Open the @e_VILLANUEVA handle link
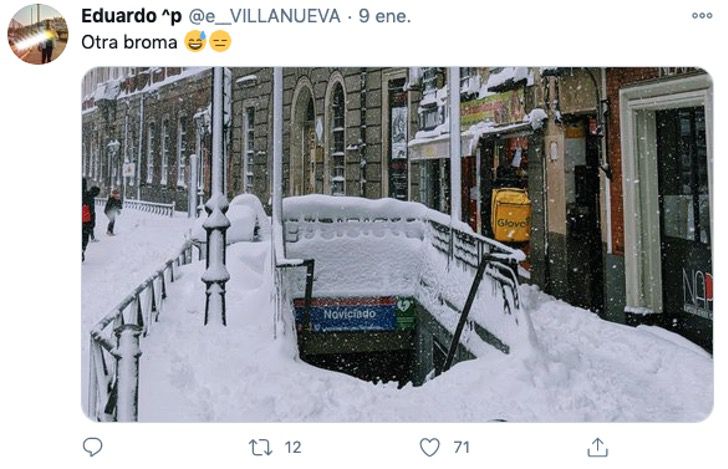 pos(264,16)
